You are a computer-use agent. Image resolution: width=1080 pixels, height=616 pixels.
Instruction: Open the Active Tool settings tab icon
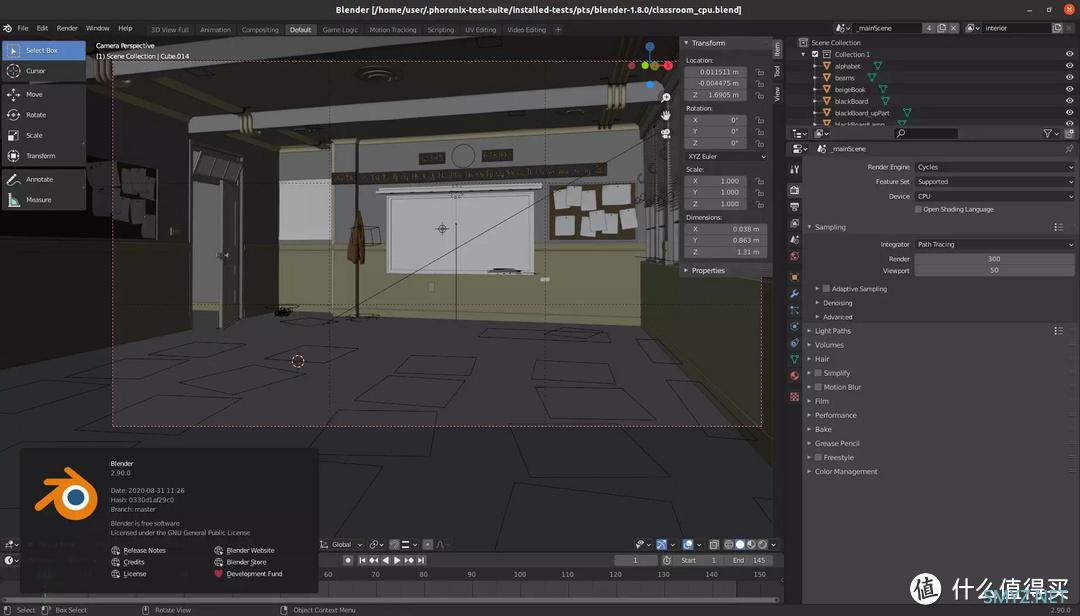coord(794,169)
